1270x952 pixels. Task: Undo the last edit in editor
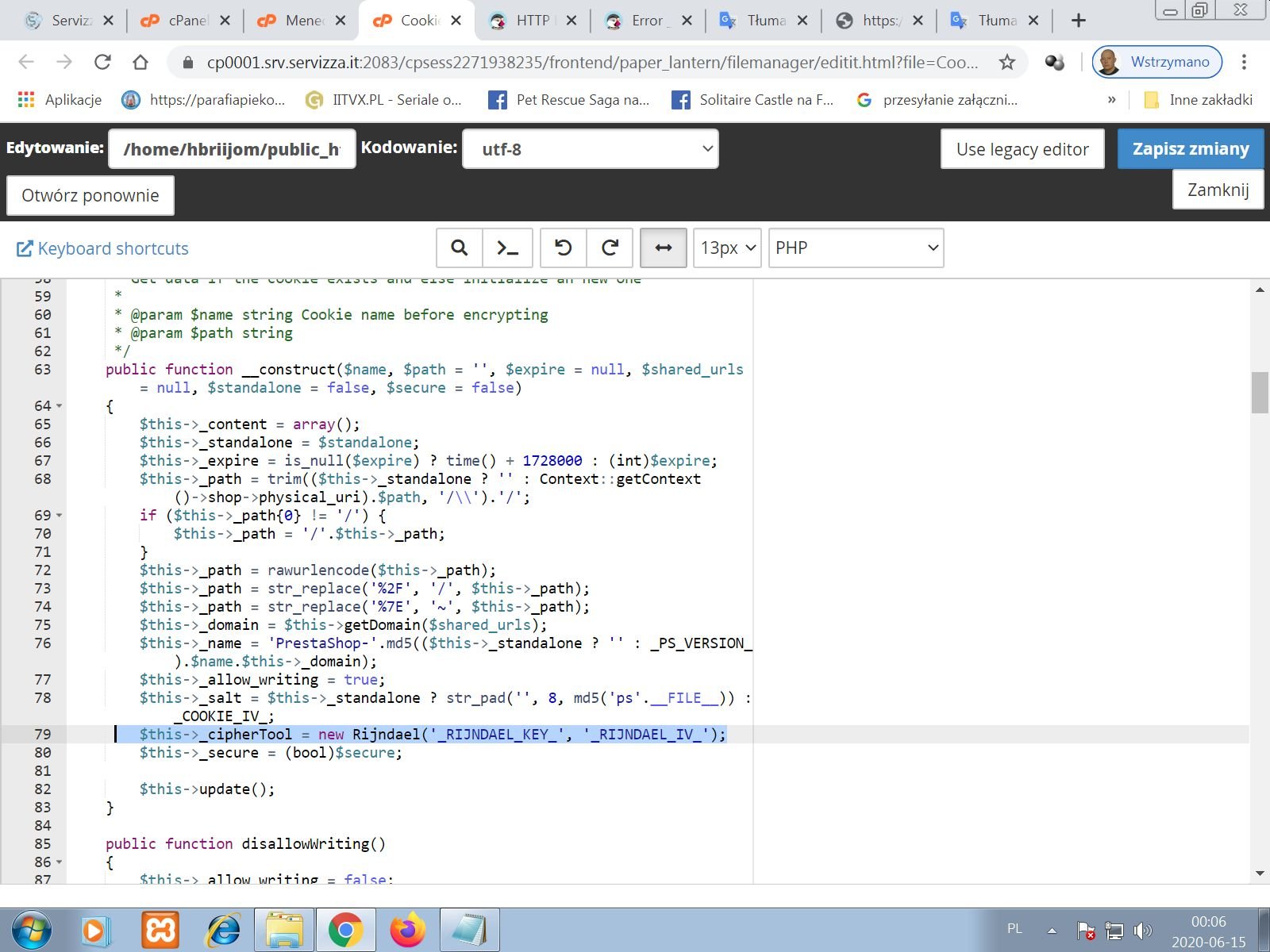coord(563,248)
